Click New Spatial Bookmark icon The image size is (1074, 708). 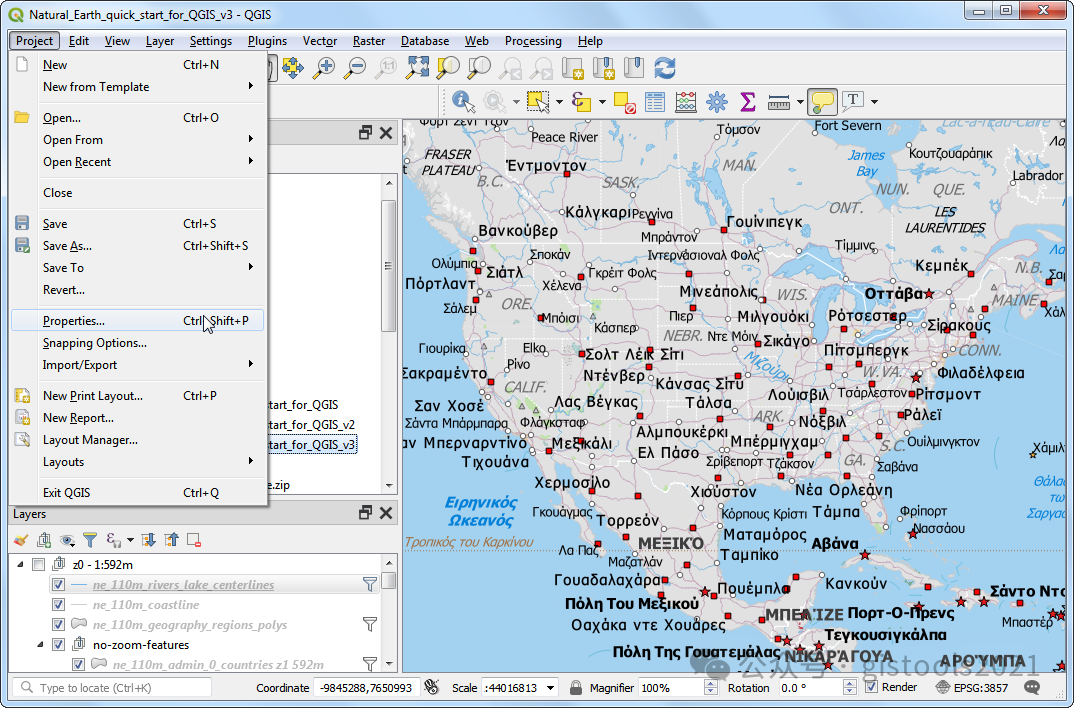[603, 68]
